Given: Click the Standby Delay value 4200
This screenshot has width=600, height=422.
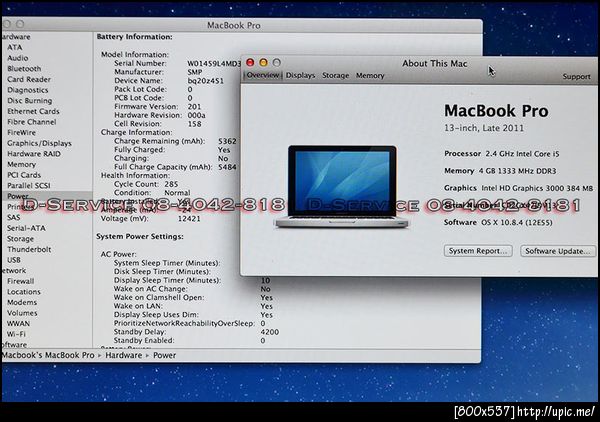Looking at the screenshot, I should (270, 332).
